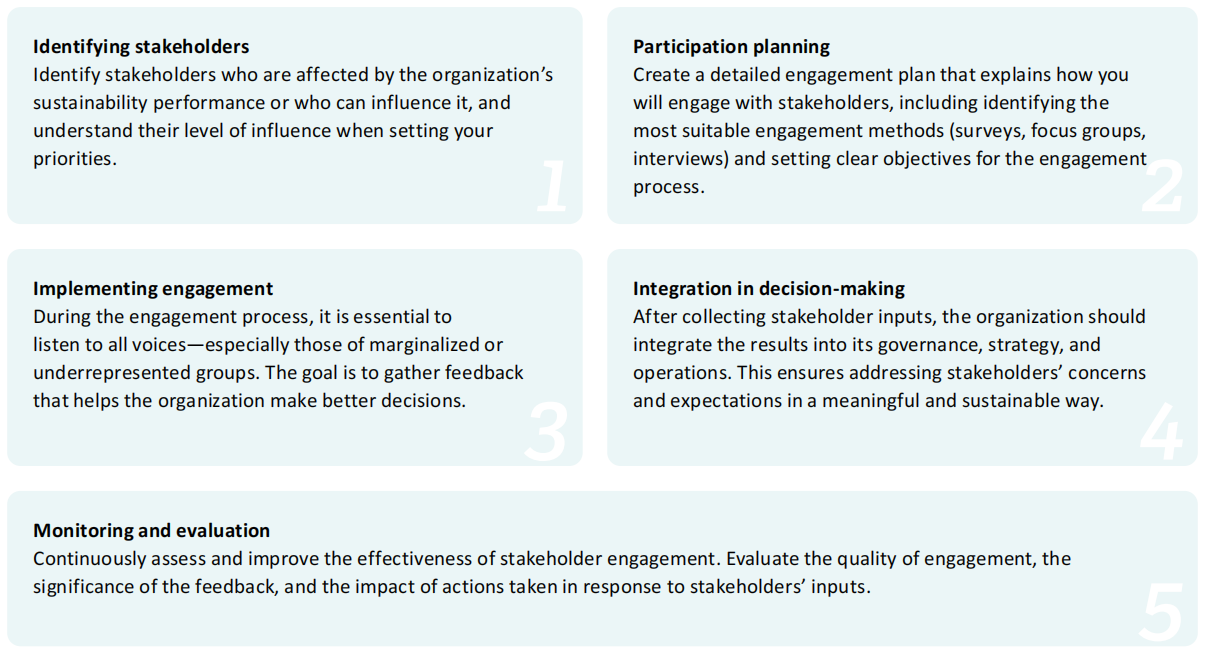1205x651 pixels.
Task: Click the large number 1 watermark
Action: (553, 187)
